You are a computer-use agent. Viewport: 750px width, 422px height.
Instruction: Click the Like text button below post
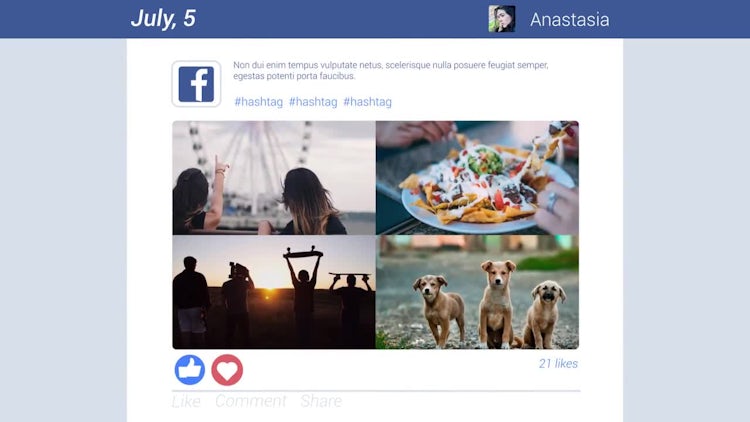point(186,401)
